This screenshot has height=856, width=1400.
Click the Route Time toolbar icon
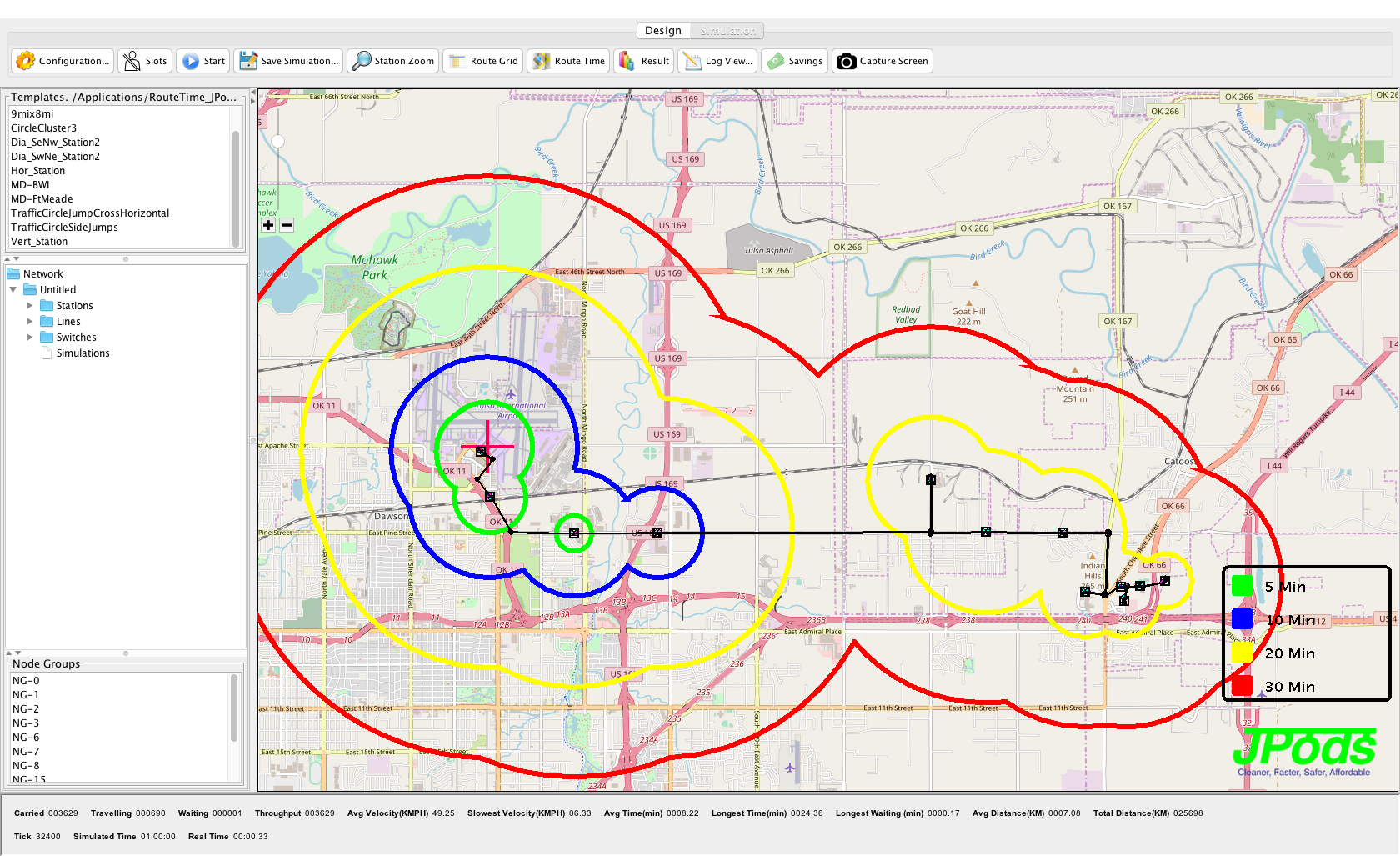pyautogui.click(x=542, y=61)
